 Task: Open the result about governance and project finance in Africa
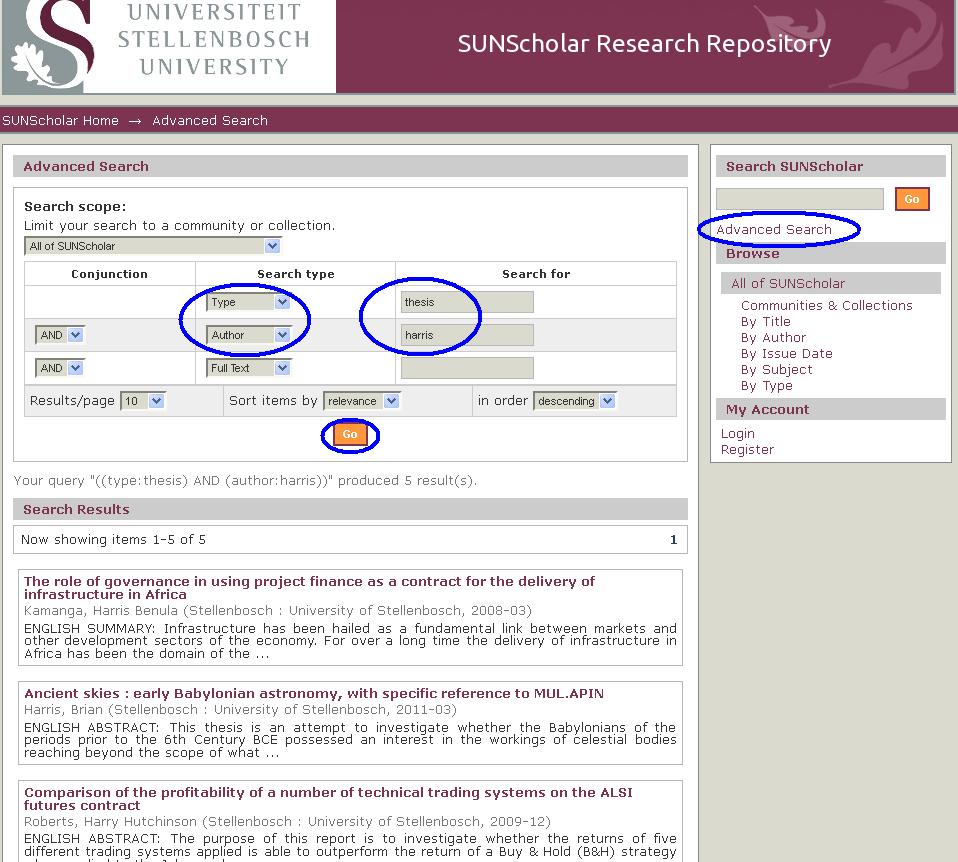point(309,588)
